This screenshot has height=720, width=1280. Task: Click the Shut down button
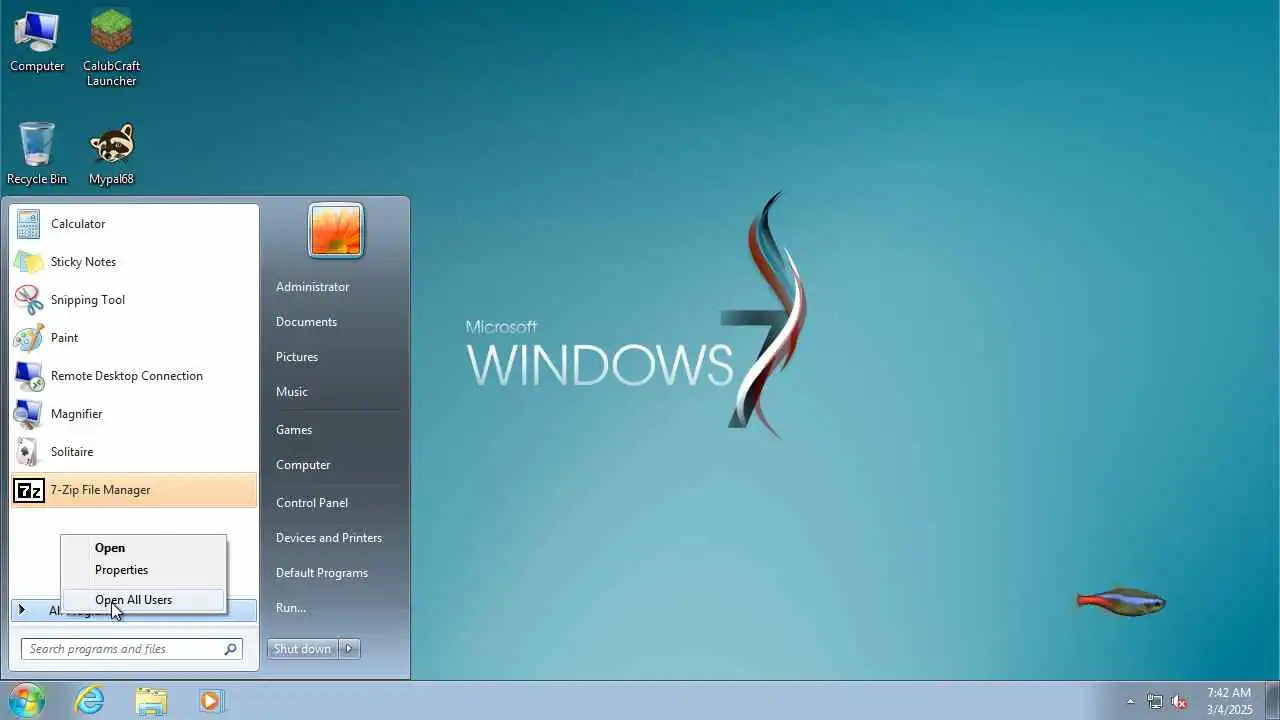coord(303,649)
